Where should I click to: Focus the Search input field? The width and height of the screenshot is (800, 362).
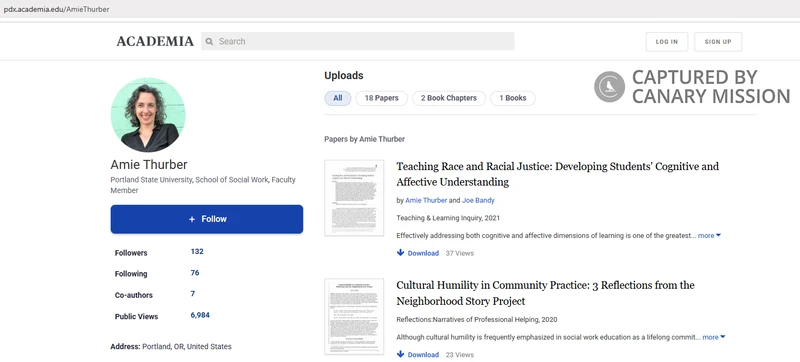pos(358,41)
